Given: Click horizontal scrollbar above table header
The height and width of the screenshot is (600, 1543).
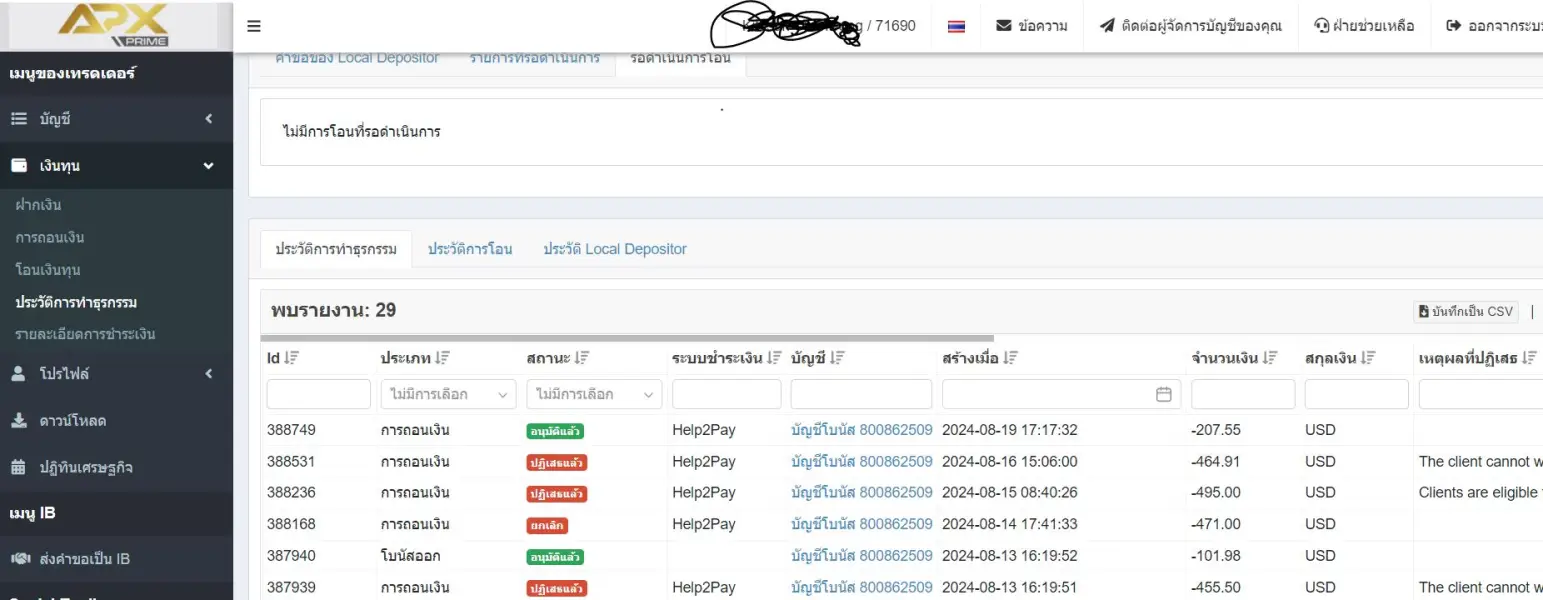Looking at the screenshot, I should tap(626, 338).
